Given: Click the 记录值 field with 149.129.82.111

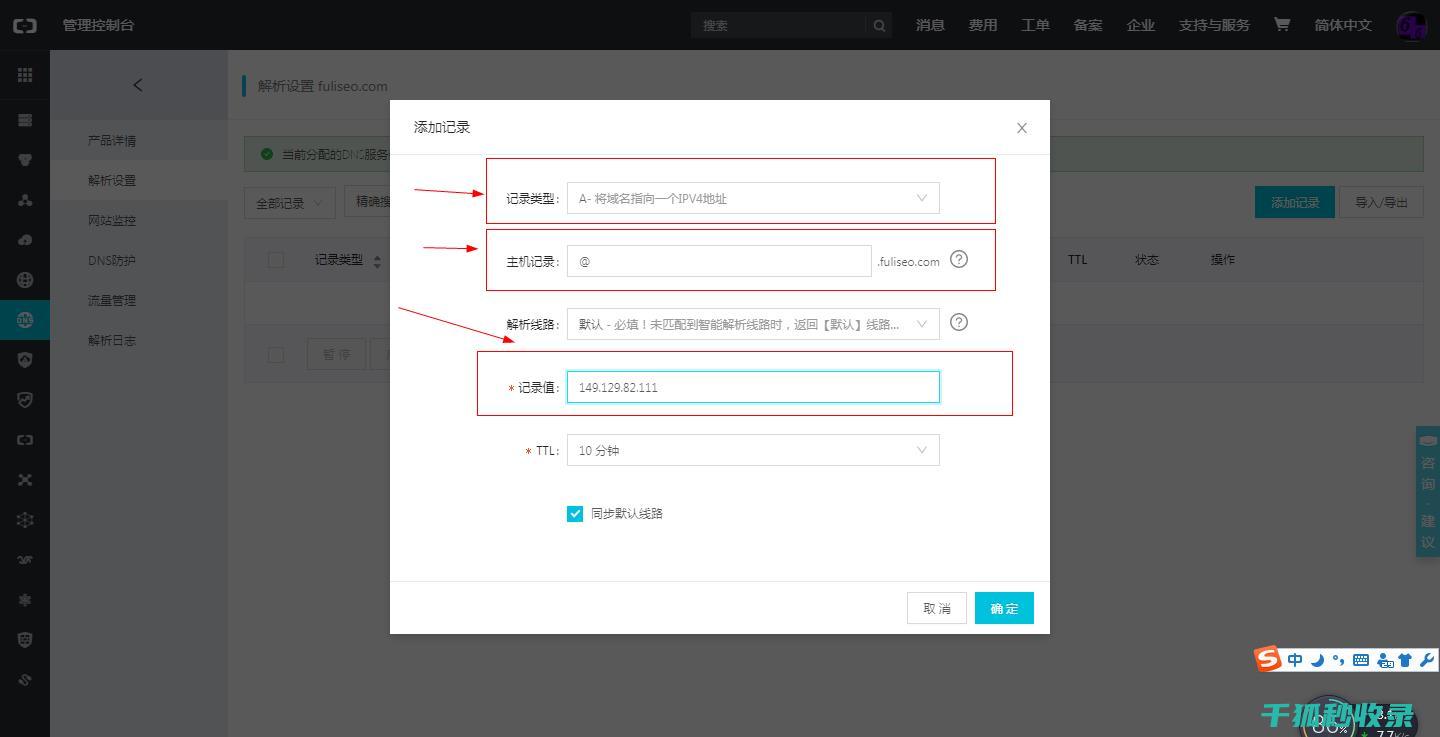Looking at the screenshot, I should coord(753,387).
